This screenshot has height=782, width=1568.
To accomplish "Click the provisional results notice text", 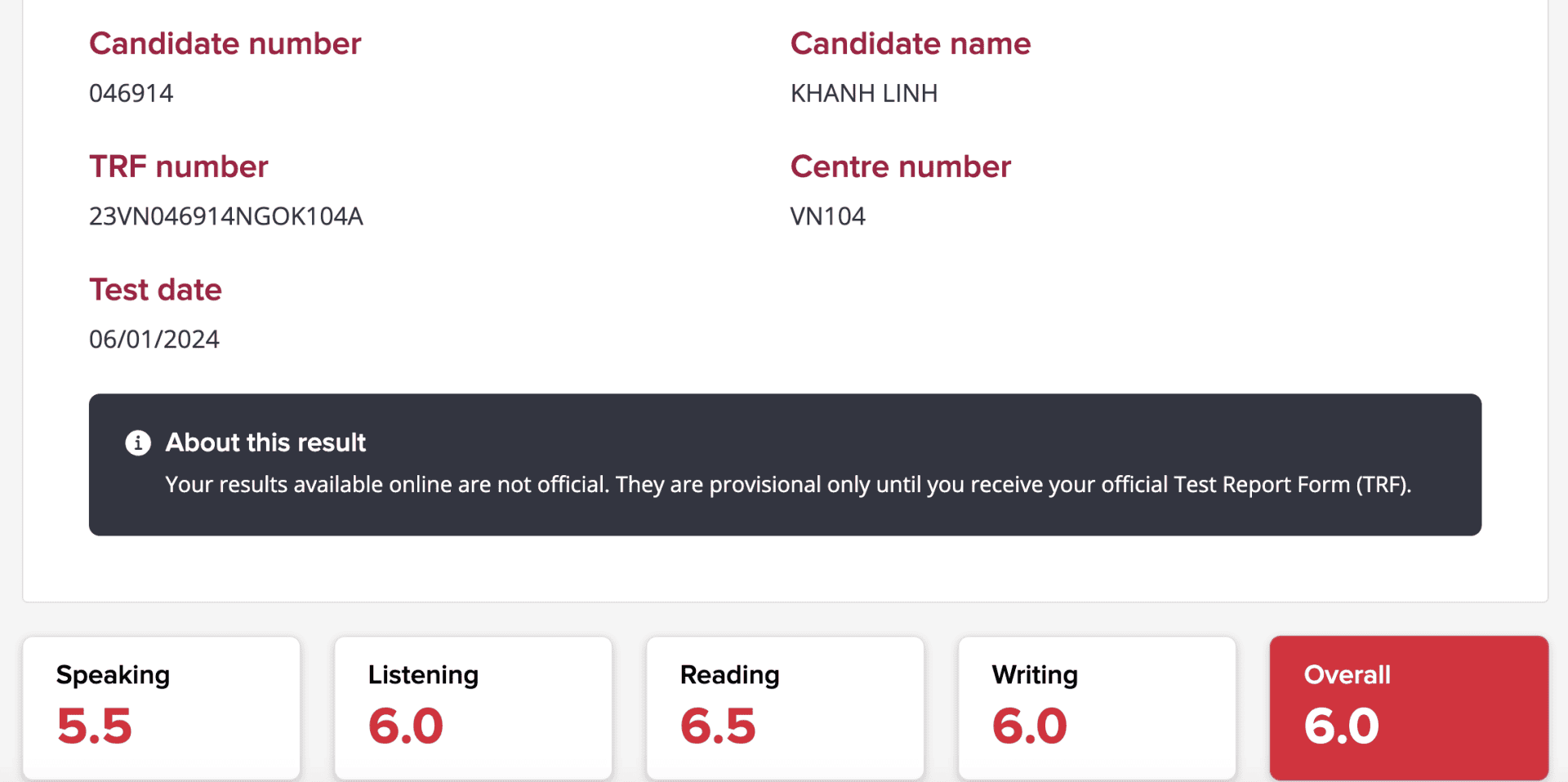I will click(787, 485).
